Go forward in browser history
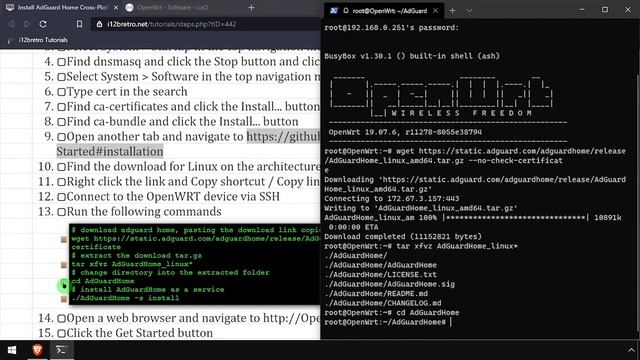Viewport: 640px width, 360px height. (27, 24)
